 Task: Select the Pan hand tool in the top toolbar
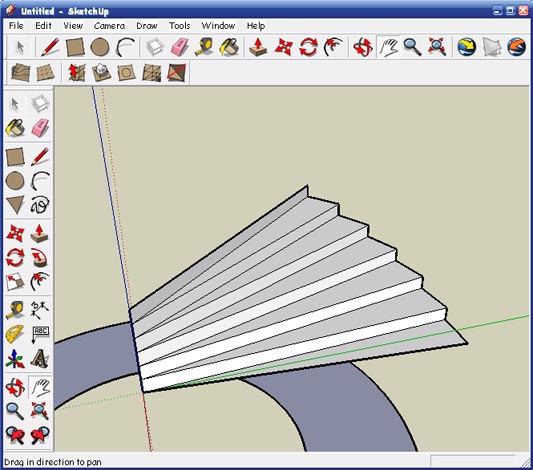388,47
